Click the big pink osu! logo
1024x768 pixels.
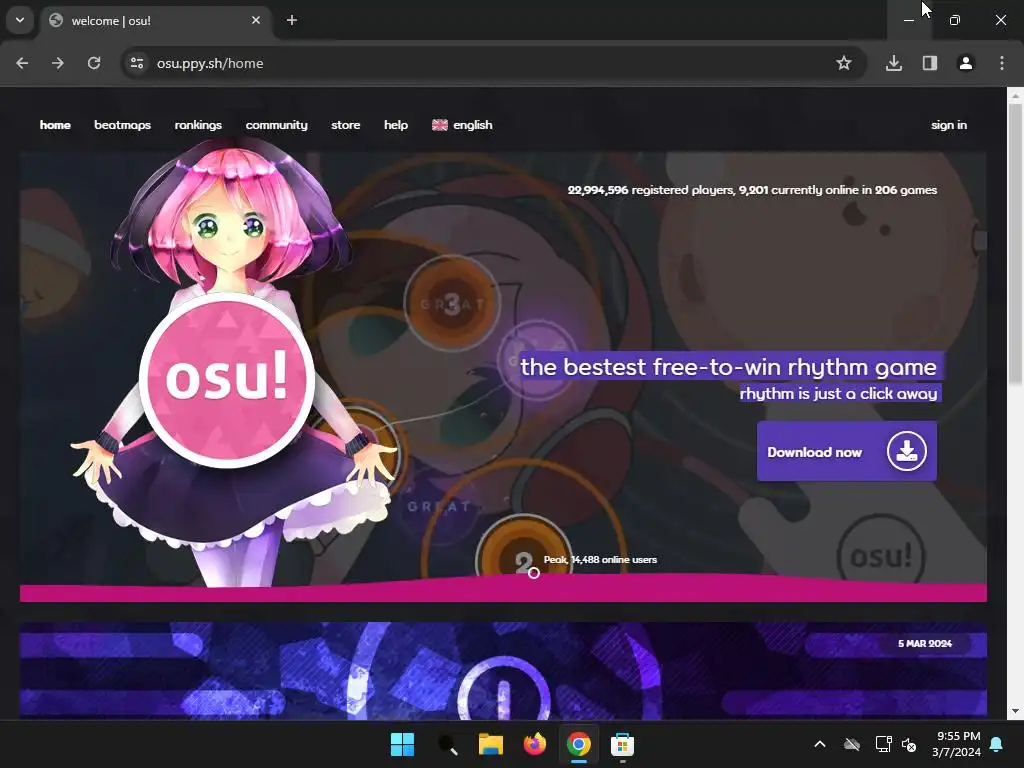pos(227,379)
